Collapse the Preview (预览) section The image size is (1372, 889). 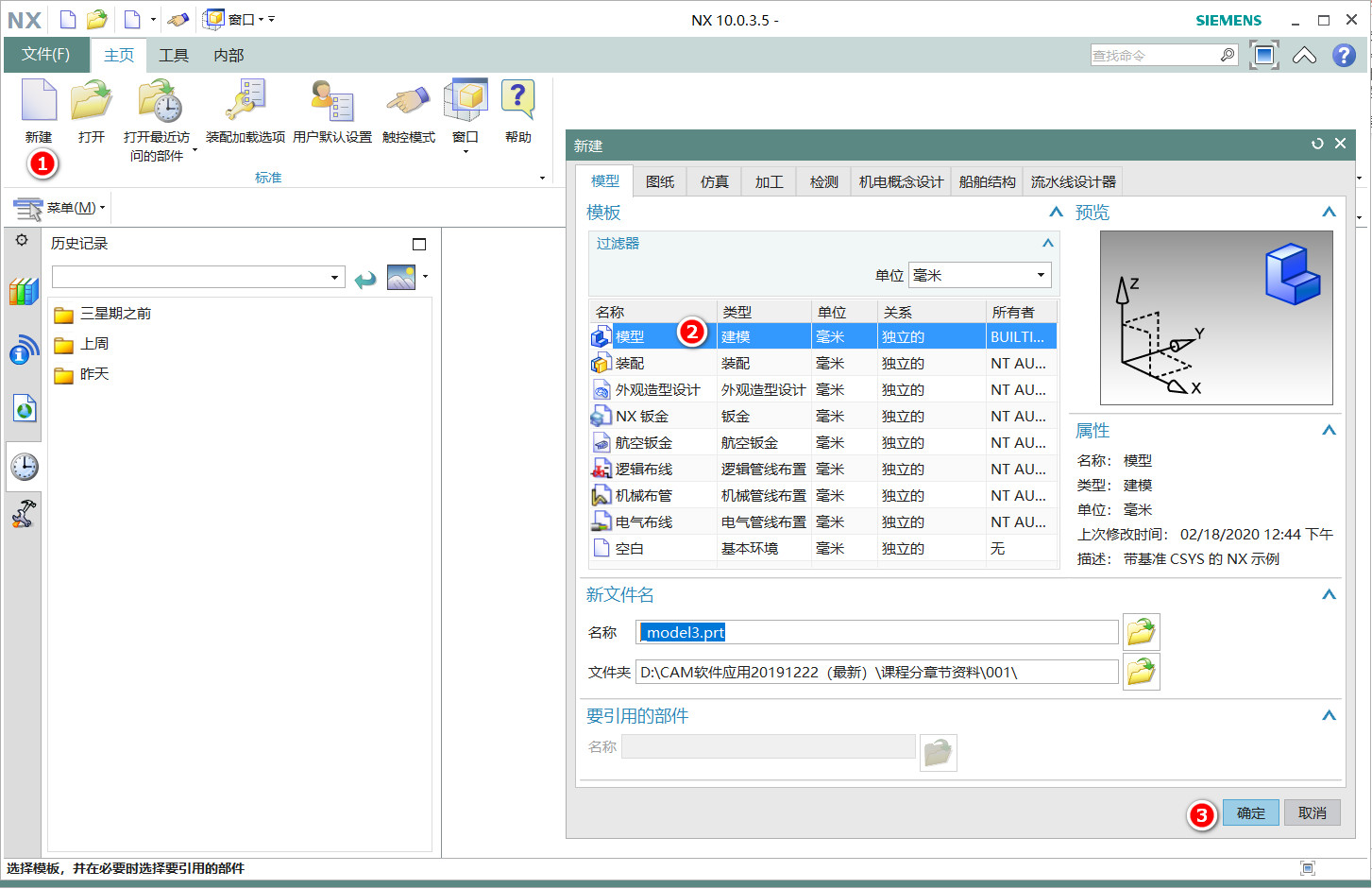[x=1329, y=212]
